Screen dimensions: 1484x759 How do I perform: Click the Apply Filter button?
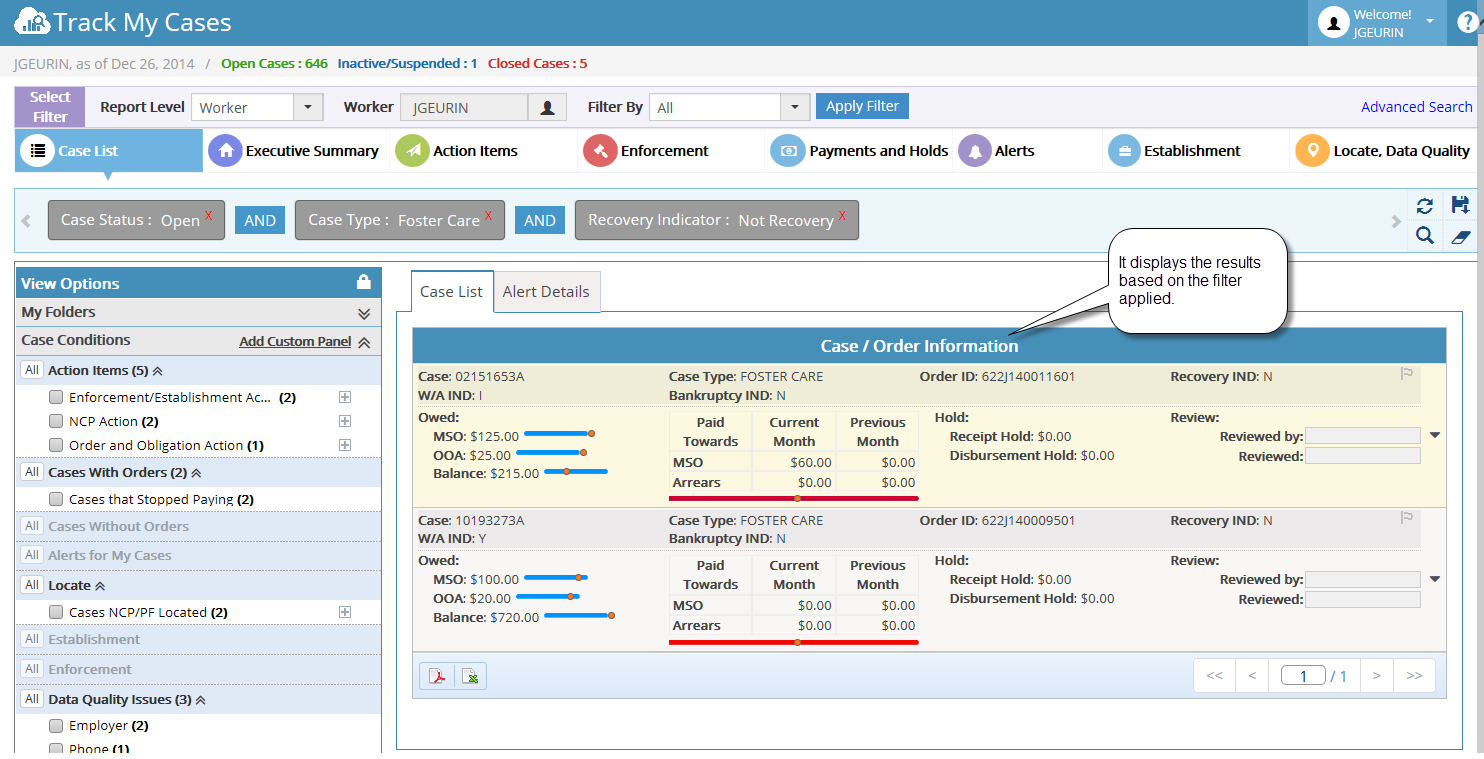(862, 106)
